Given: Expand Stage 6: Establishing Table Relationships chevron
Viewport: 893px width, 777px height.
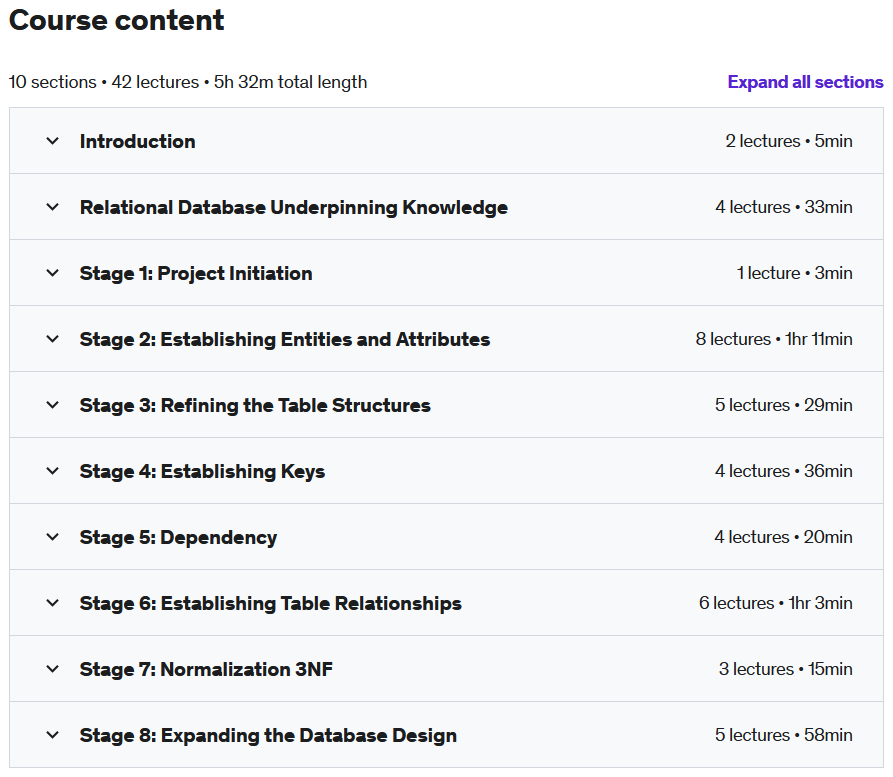Looking at the screenshot, I should point(52,603).
